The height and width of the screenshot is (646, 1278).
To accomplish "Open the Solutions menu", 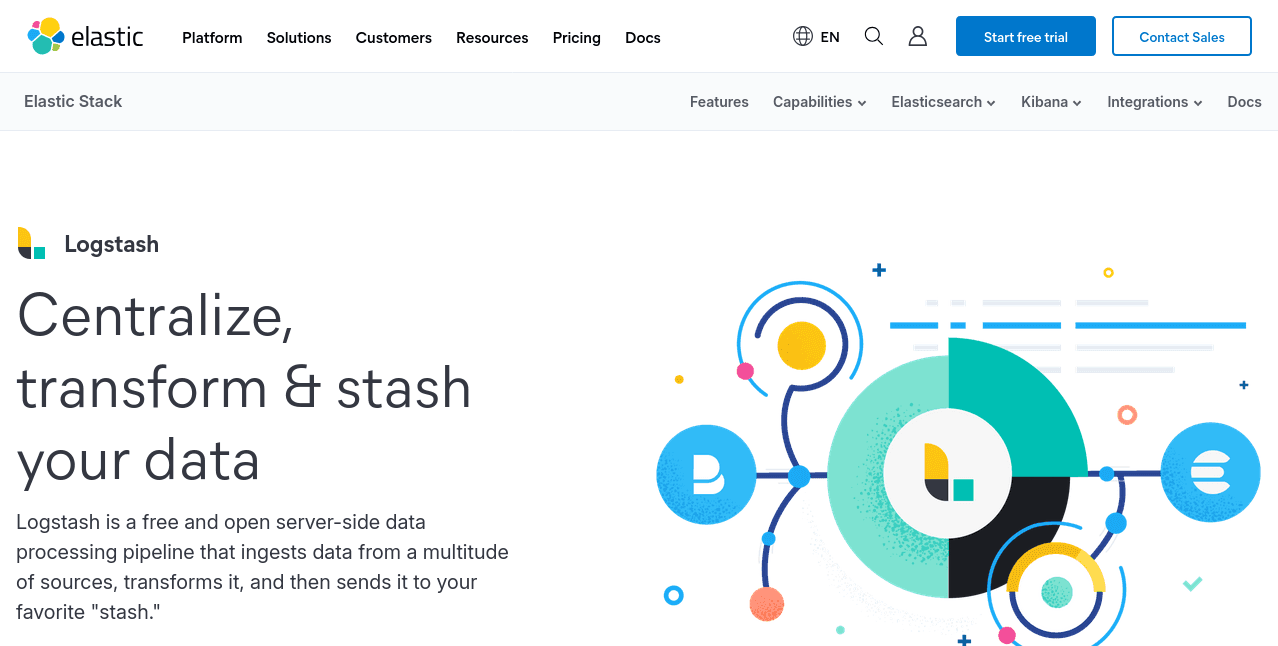I will coord(299,38).
